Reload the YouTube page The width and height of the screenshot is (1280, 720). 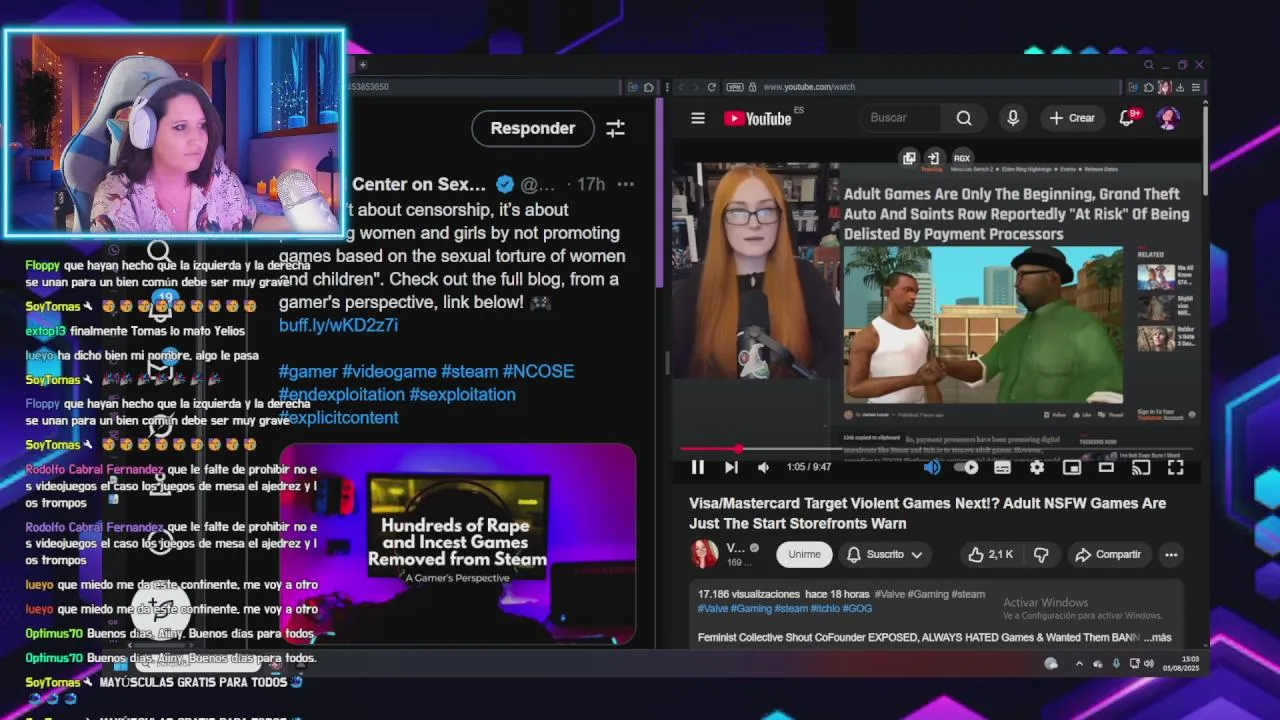coord(711,87)
